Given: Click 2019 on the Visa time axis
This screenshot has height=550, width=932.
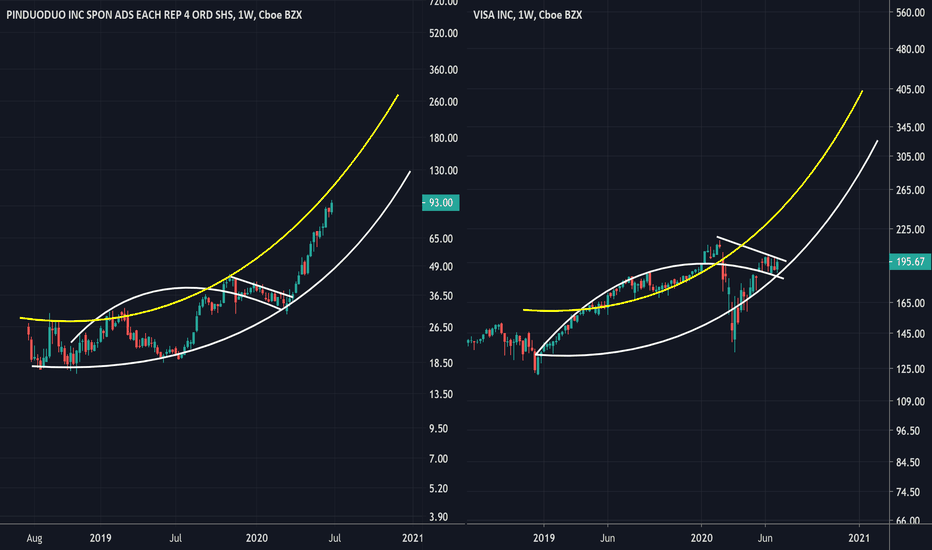Looking at the screenshot, I should 544,538.
